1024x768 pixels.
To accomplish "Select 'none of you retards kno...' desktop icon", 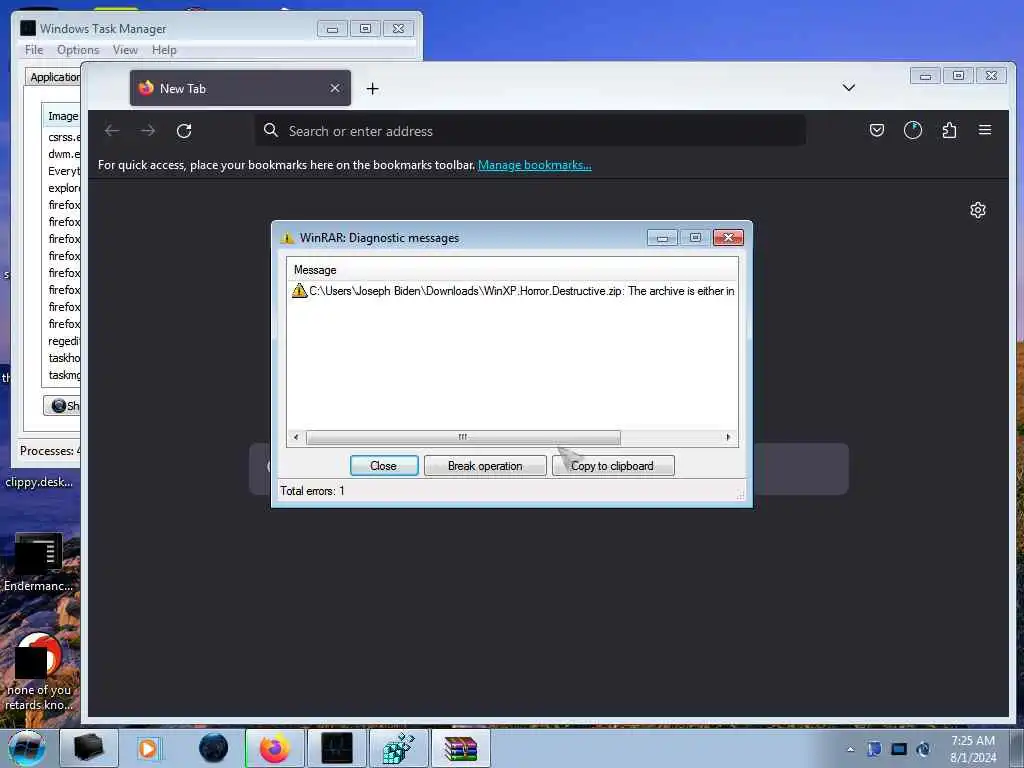I will pyautogui.click(x=39, y=673).
